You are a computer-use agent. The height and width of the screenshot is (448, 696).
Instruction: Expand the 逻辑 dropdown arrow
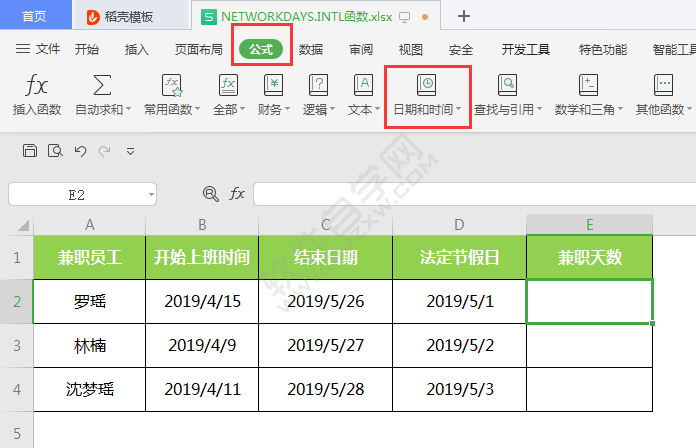click(x=332, y=109)
